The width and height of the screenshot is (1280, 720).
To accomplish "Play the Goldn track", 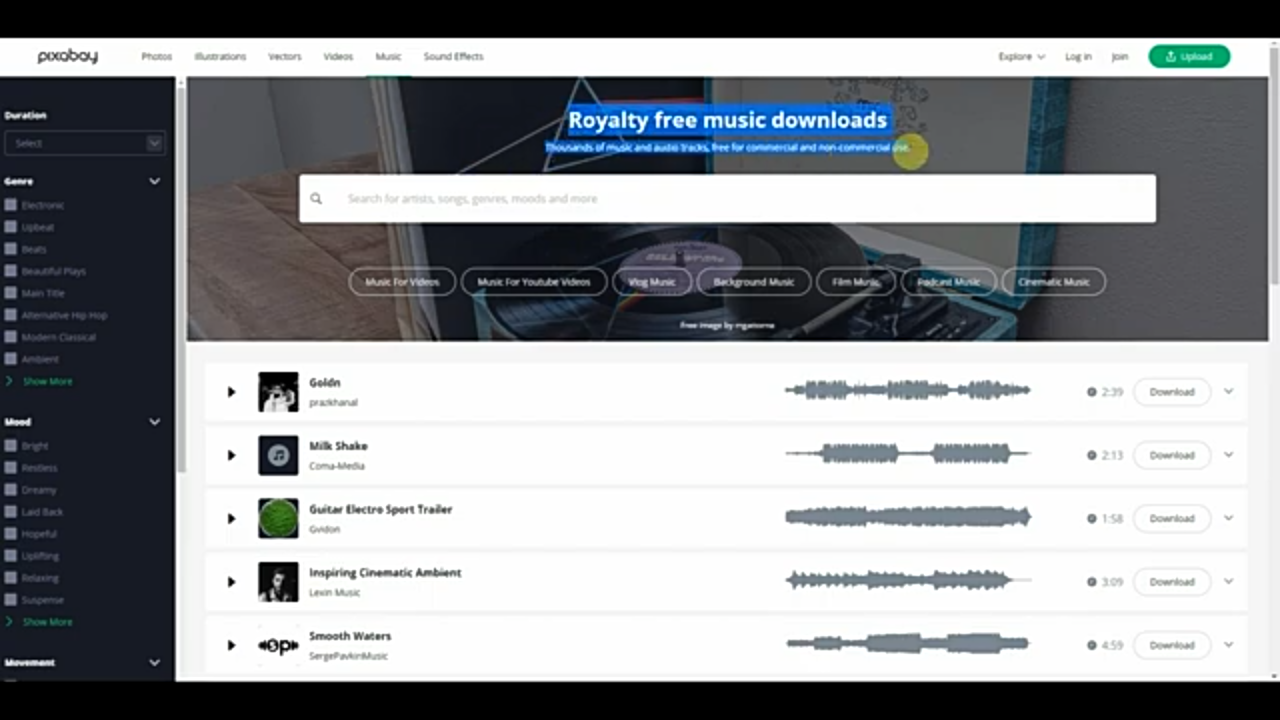I will pos(231,392).
